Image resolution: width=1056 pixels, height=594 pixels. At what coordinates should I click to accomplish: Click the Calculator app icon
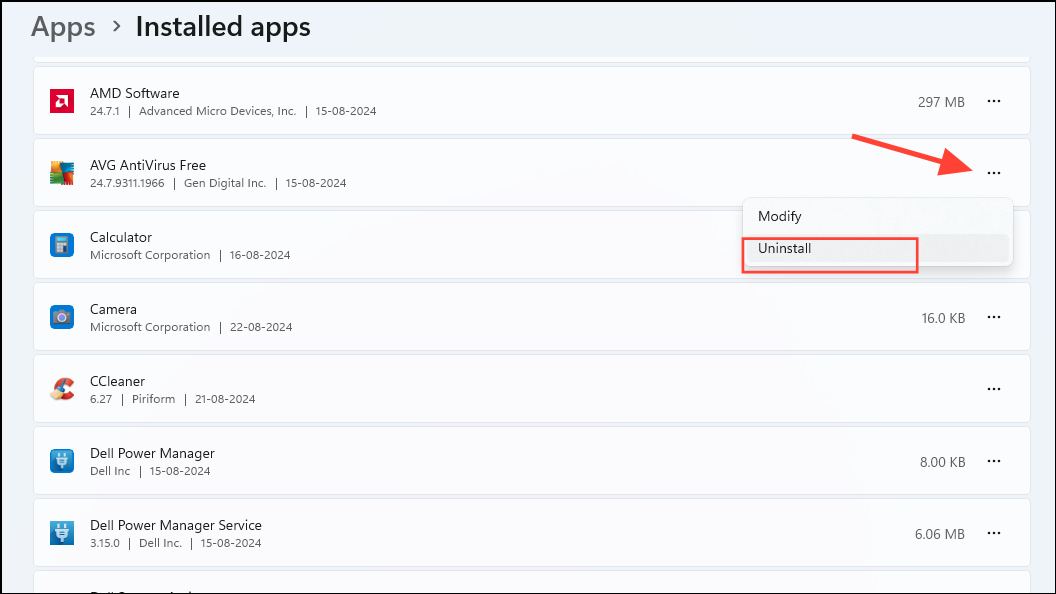[62, 245]
